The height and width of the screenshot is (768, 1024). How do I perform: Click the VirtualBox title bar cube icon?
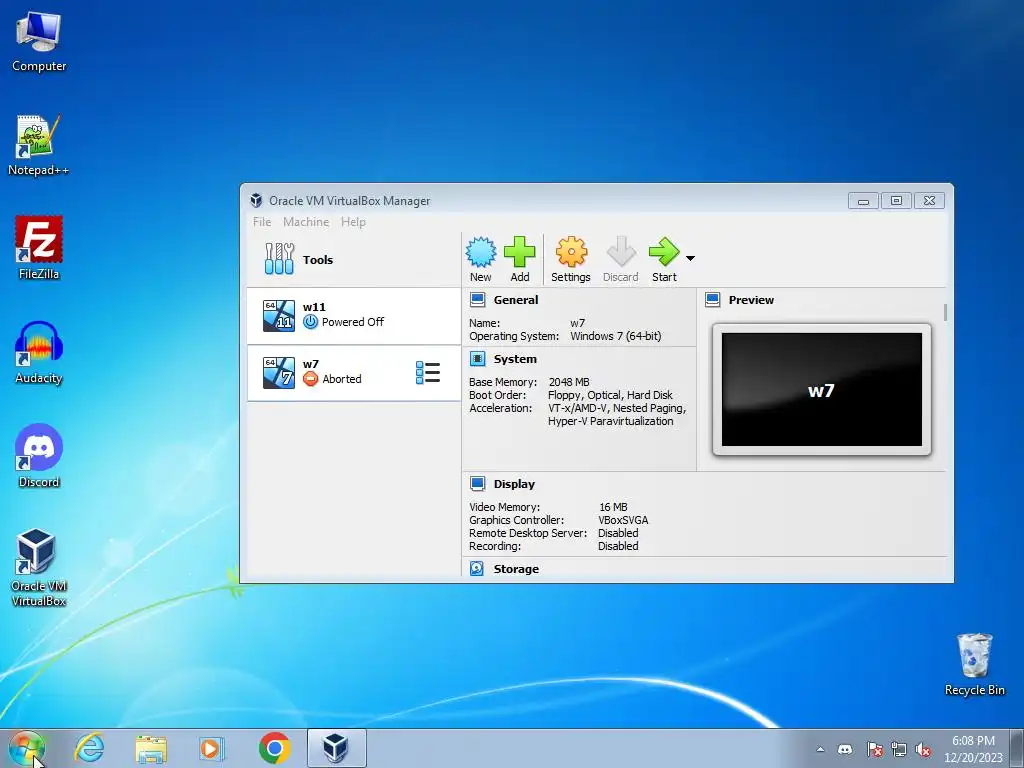pos(256,200)
